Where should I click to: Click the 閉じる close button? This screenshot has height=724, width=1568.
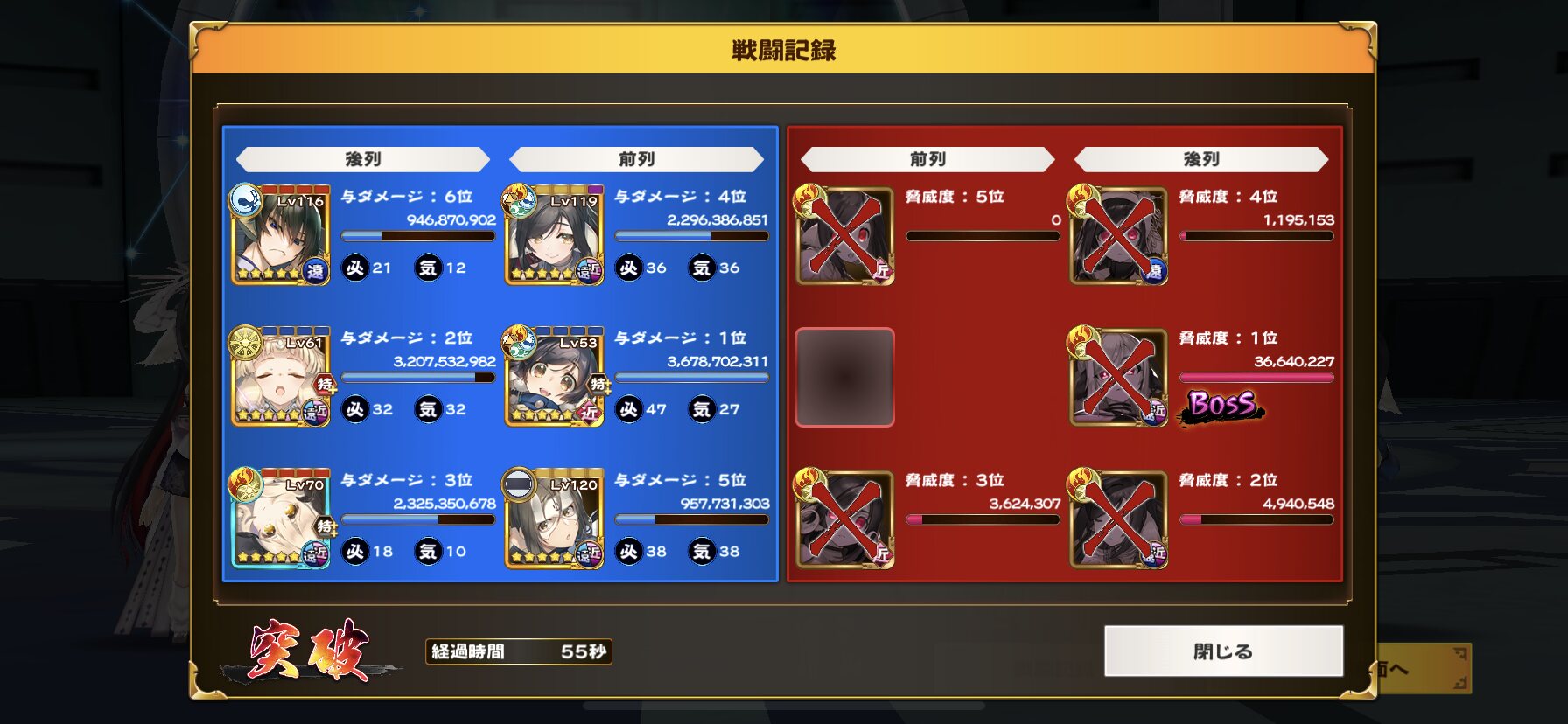point(1223,651)
